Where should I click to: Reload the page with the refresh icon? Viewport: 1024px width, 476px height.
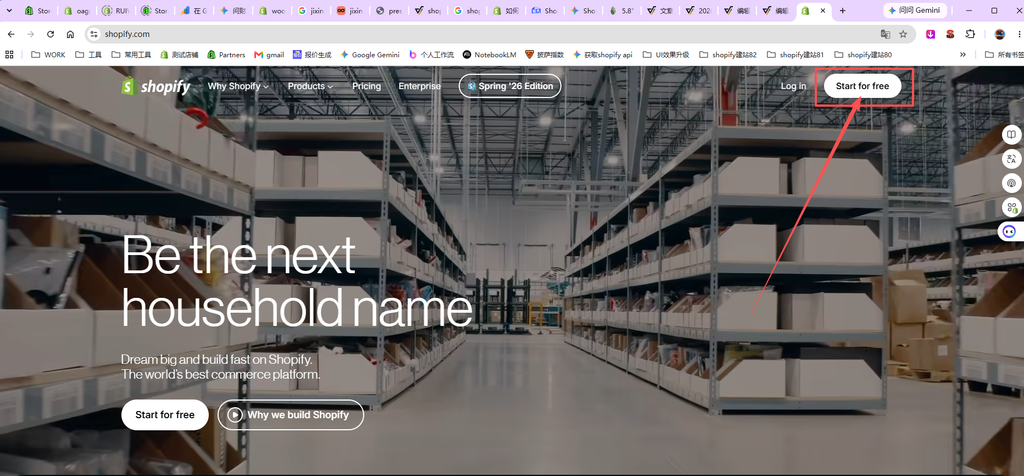(50, 34)
